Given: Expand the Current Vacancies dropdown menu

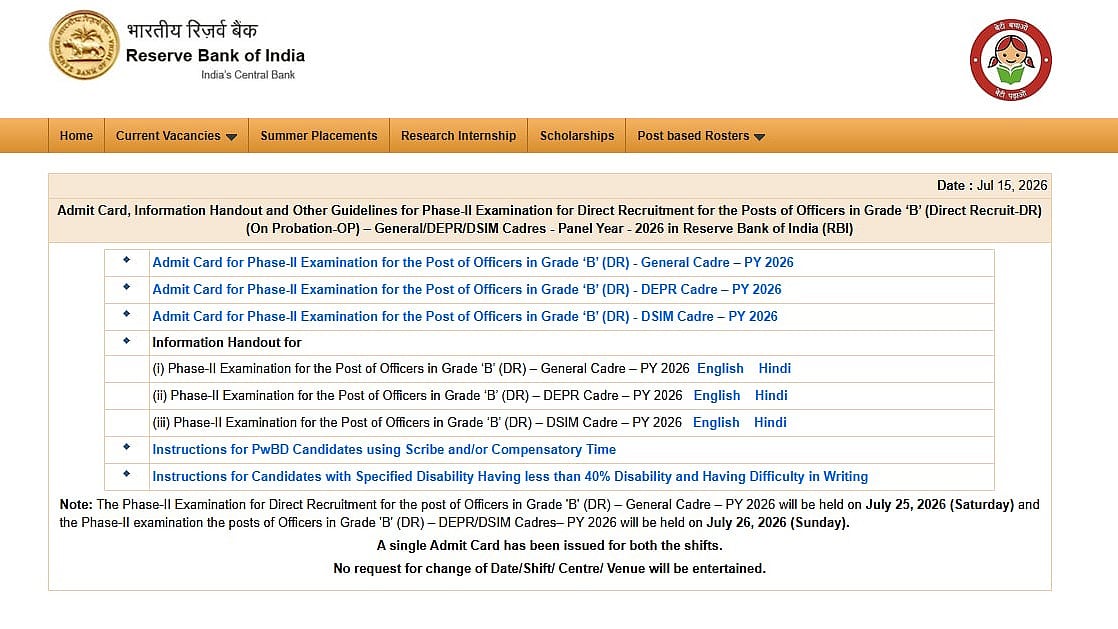Looking at the screenshot, I should pyautogui.click(x=176, y=135).
